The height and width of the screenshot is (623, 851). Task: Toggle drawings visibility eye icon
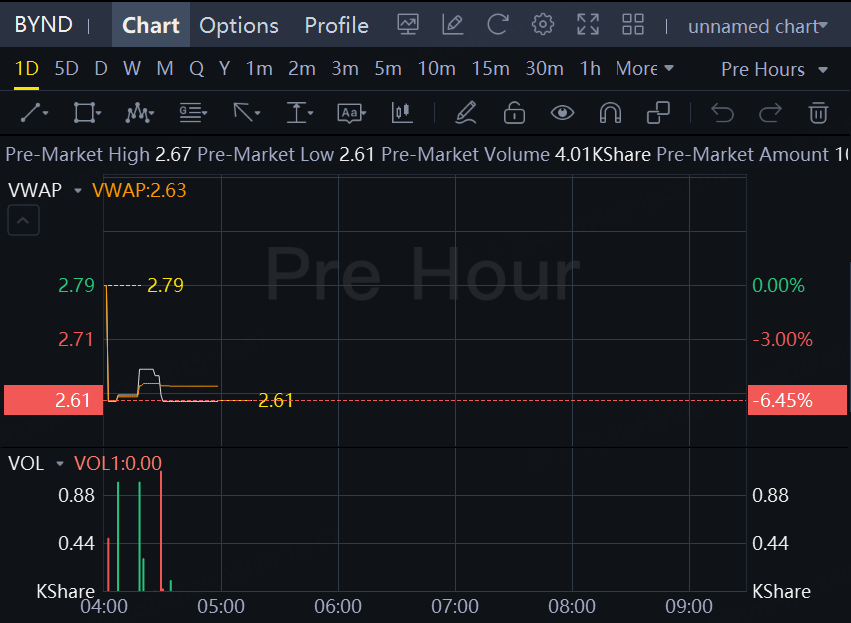tap(562, 113)
